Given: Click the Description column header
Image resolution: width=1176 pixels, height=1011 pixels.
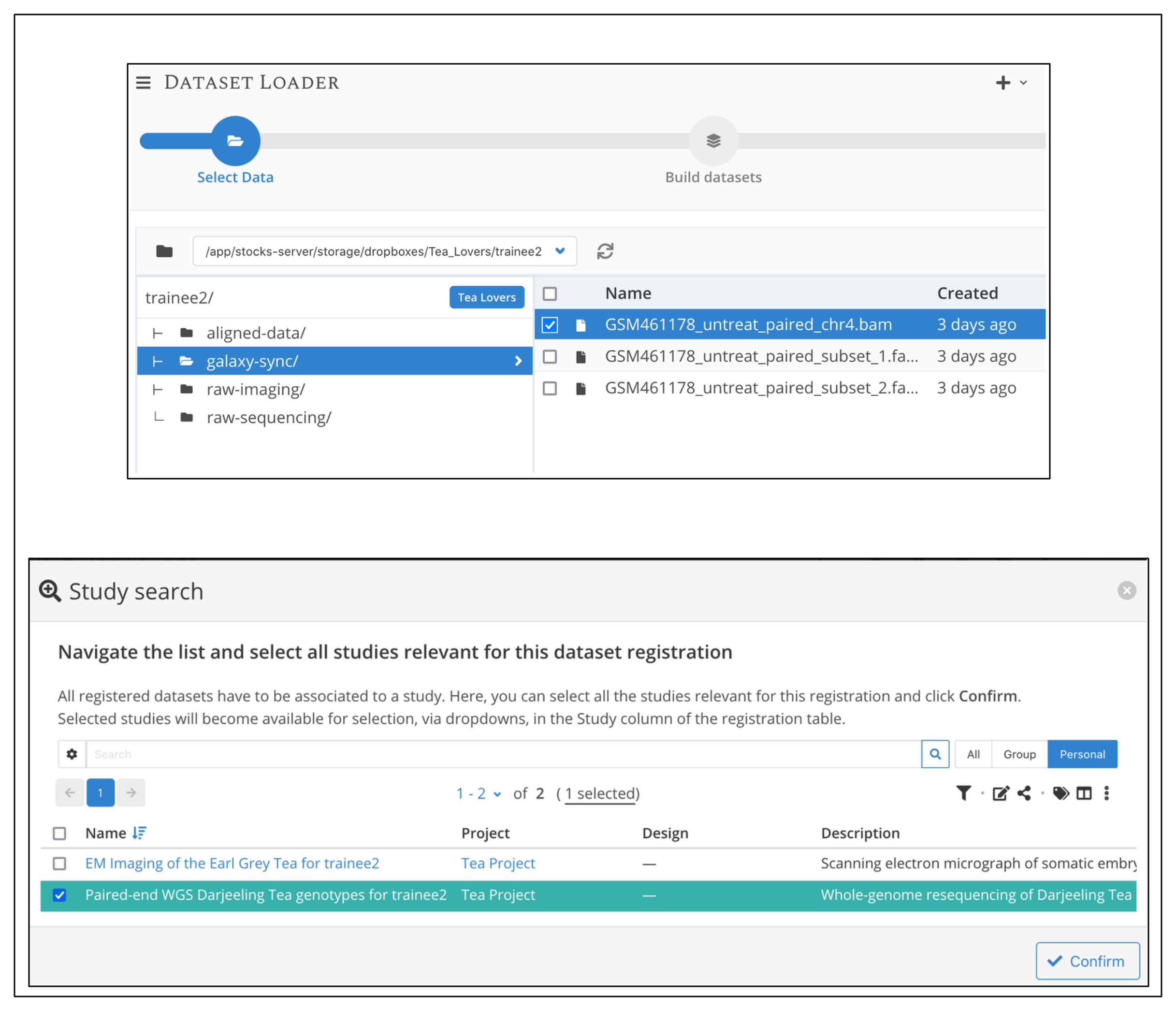Looking at the screenshot, I should tap(860, 834).
